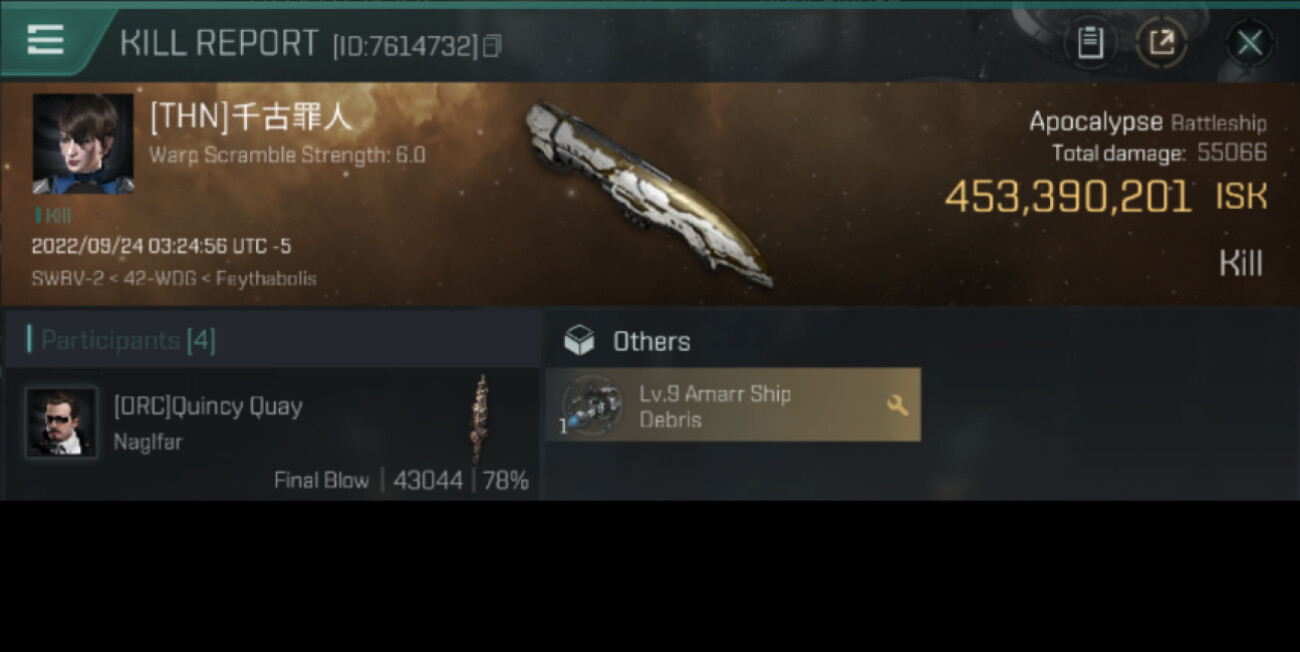Share kill report via export icon
This screenshot has width=1300, height=652.
(x=1162, y=42)
